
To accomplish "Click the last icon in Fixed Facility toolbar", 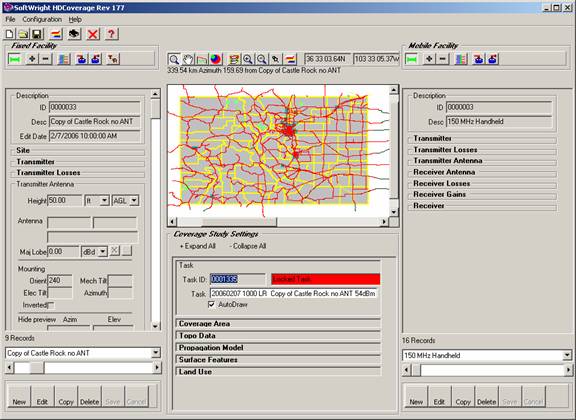I will pyautogui.click(x=113, y=59).
